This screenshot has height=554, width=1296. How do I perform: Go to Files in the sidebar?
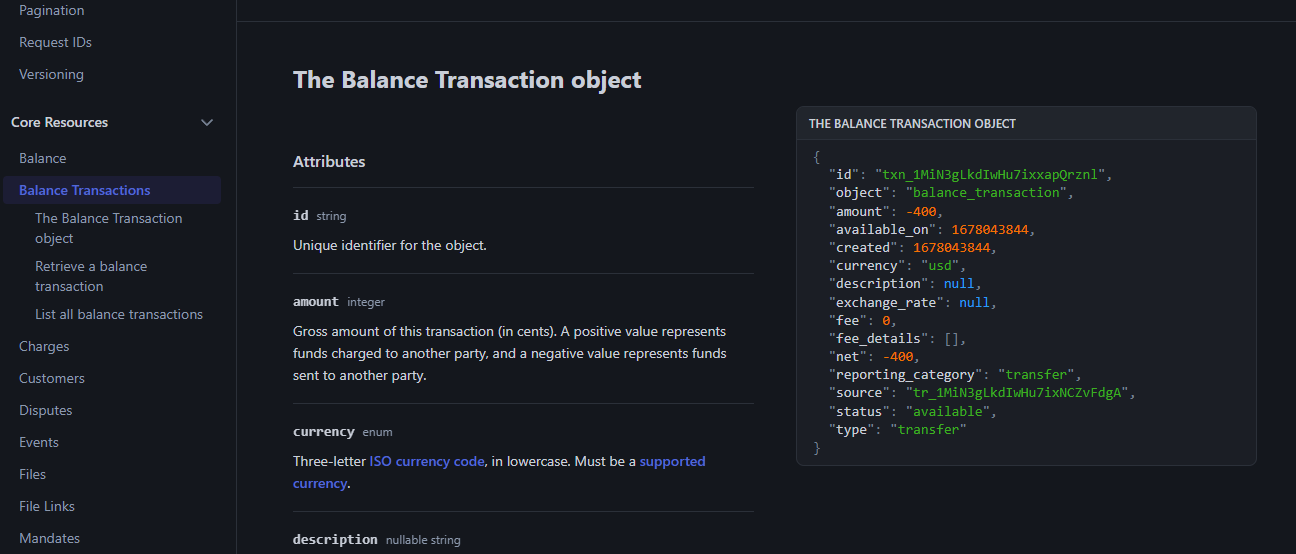point(33,475)
